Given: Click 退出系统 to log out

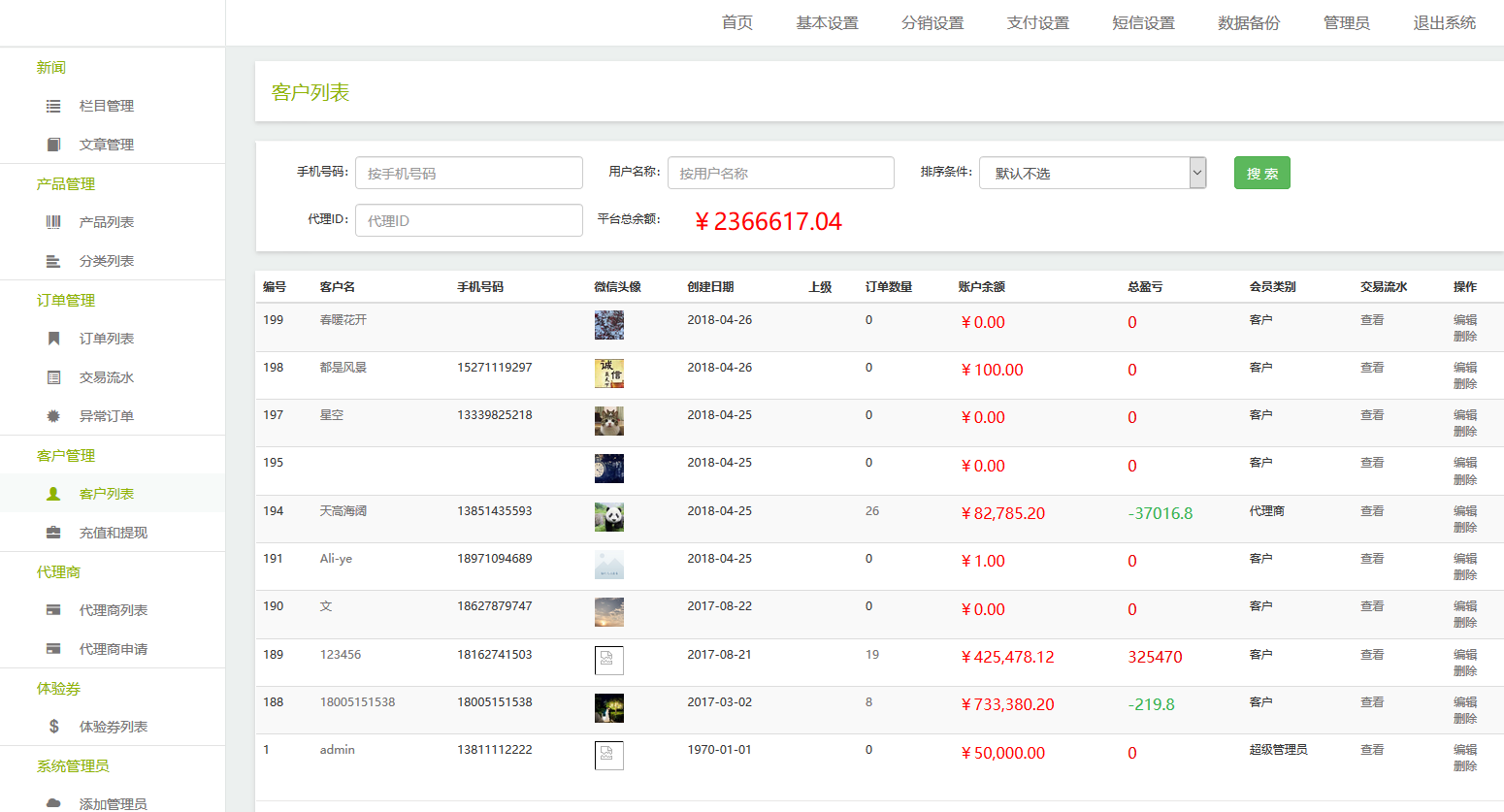Looking at the screenshot, I should 1445,22.
